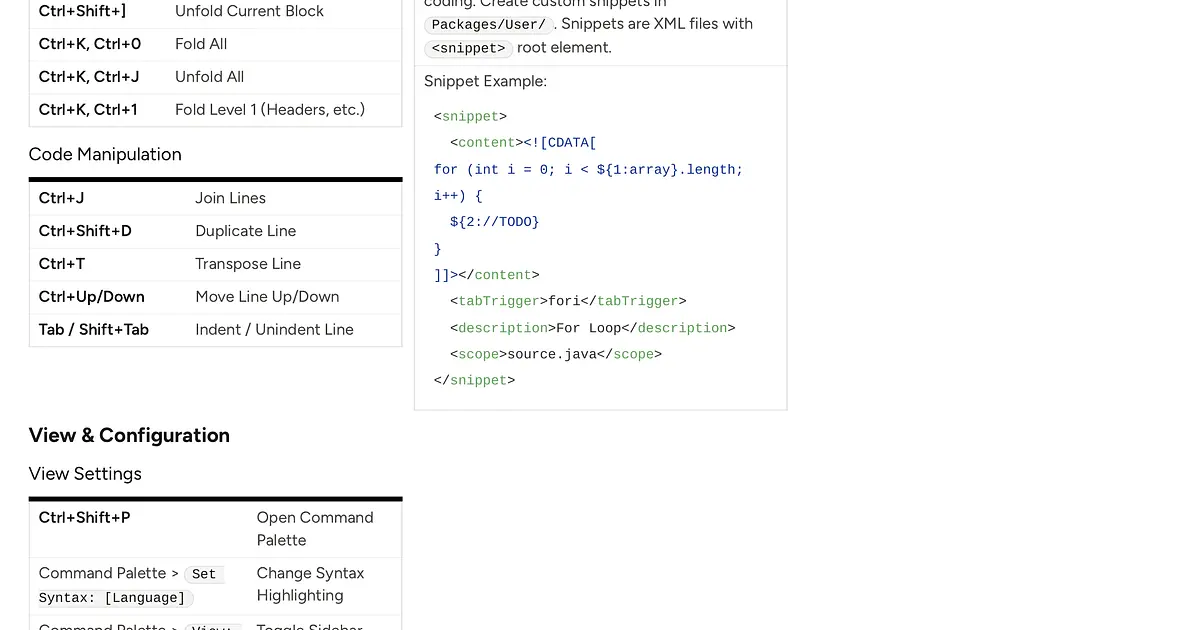Image resolution: width=1200 pixels, height=630 pixels.
Task: Click the Fold All table row
Action: click(215, 44)
